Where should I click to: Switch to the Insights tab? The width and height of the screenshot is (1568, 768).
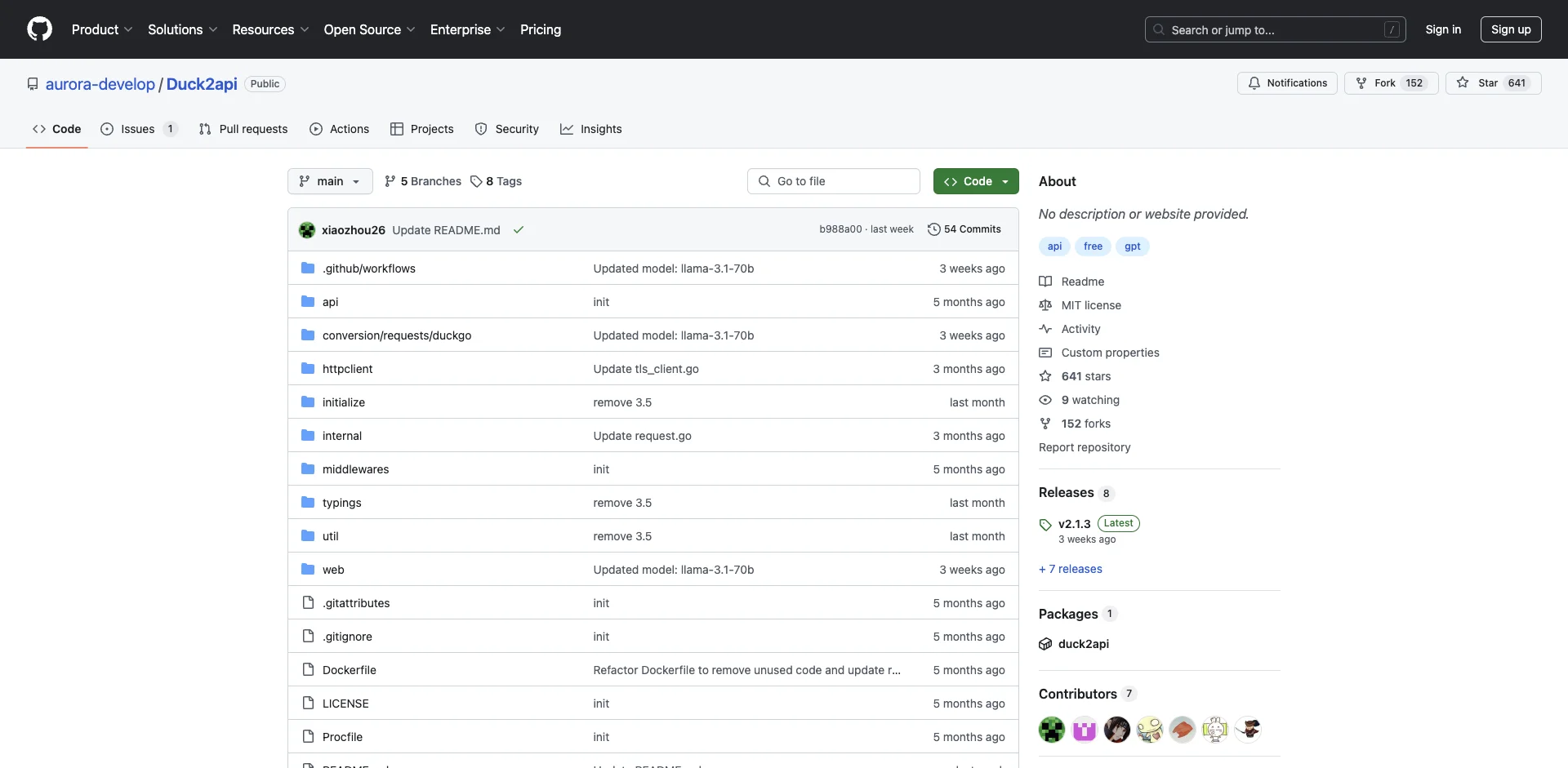tap(591, 129)
